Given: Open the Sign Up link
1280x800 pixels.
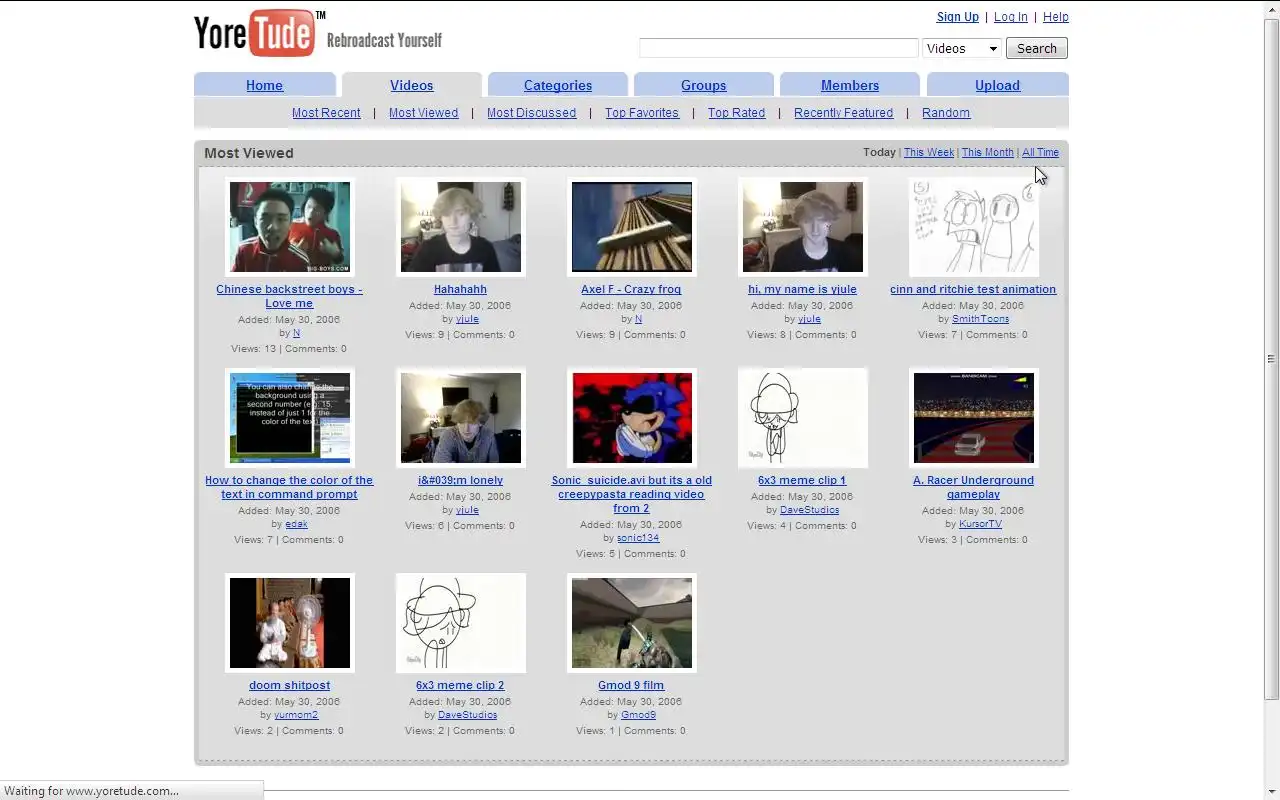Looking at the screenshot, I should pyautogui.click(x=958, y=17).
